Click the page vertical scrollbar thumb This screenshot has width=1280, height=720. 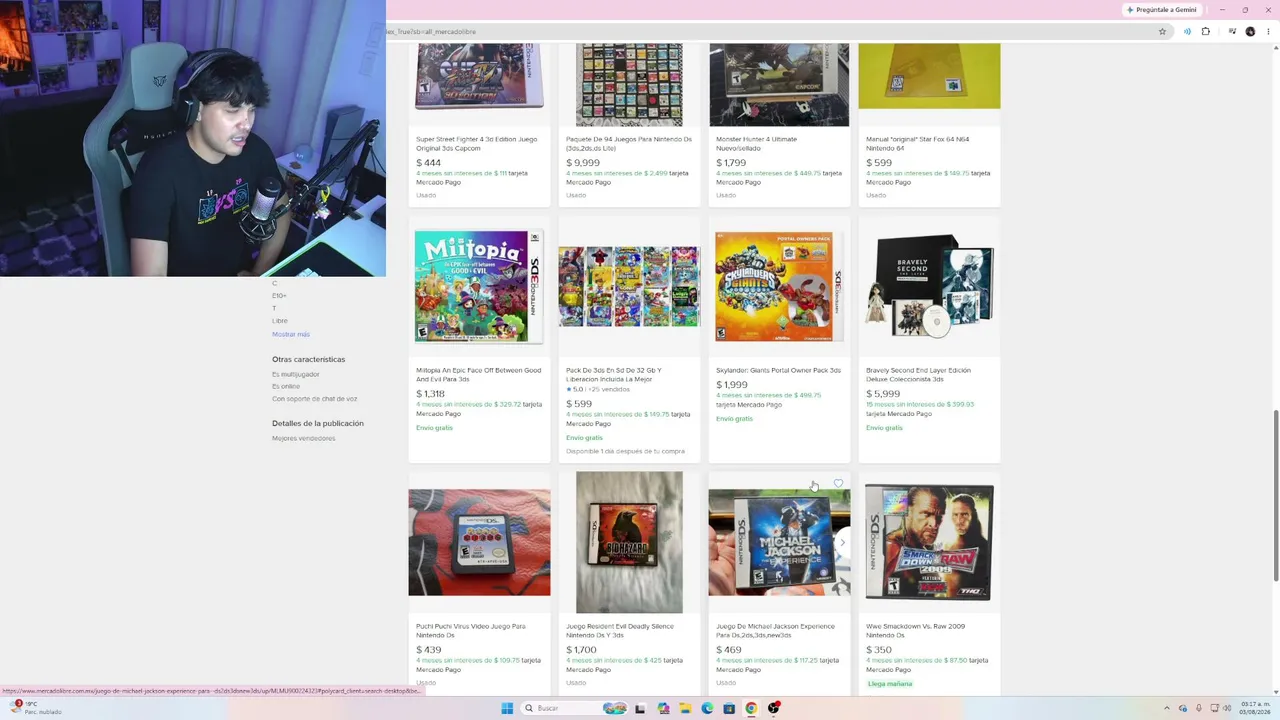pyautogui.click(x=1275, y=494)
